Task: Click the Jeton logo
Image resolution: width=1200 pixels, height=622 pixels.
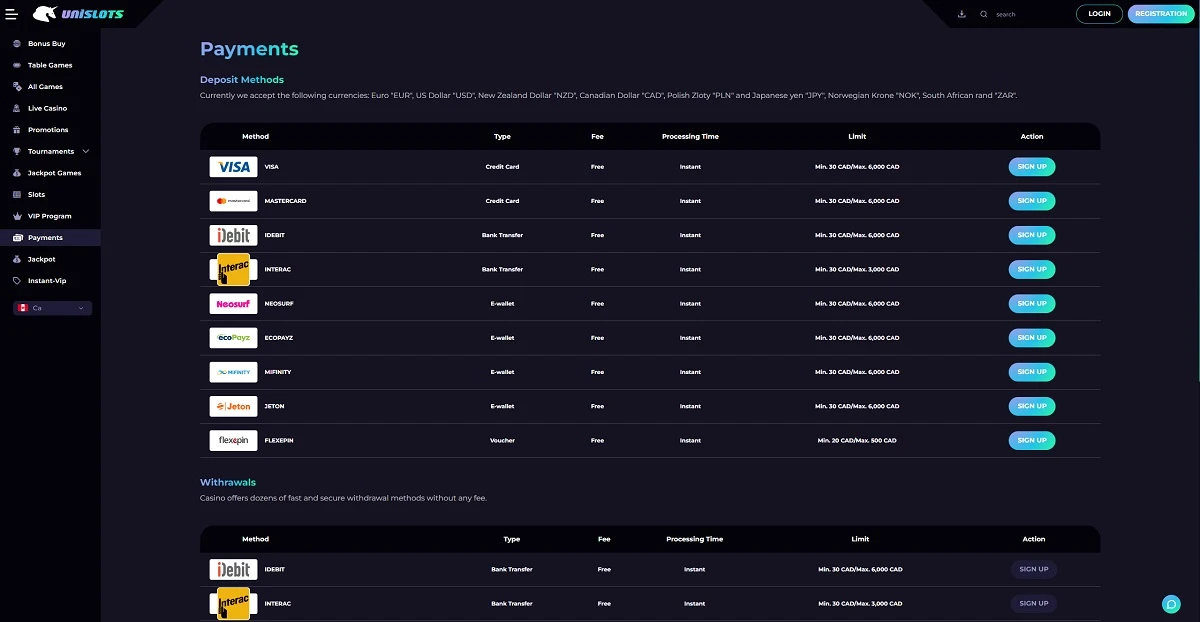Action: click(233, 406)
